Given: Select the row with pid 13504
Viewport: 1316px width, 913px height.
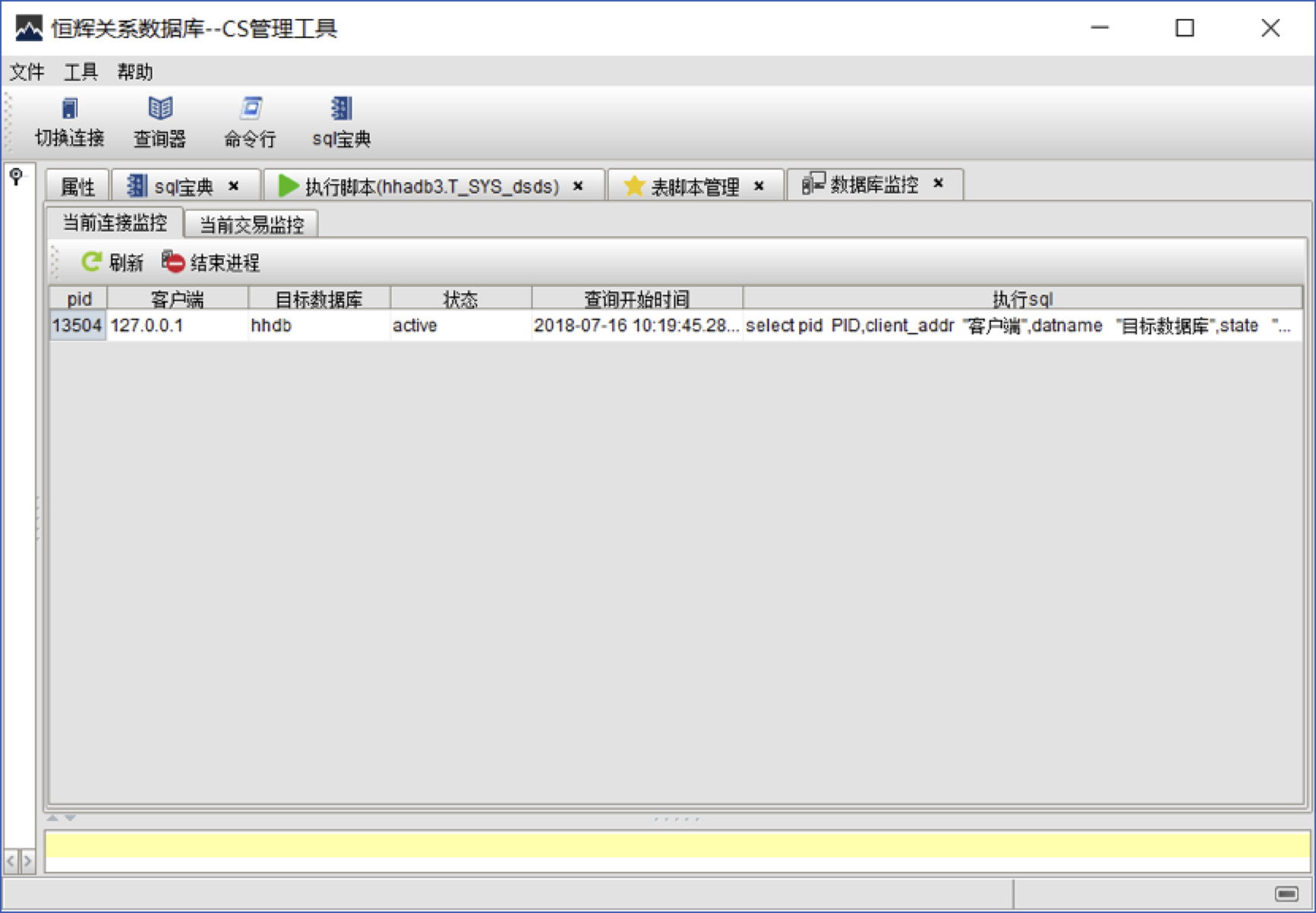Looking at the screenshot, I should click(77, 326).
